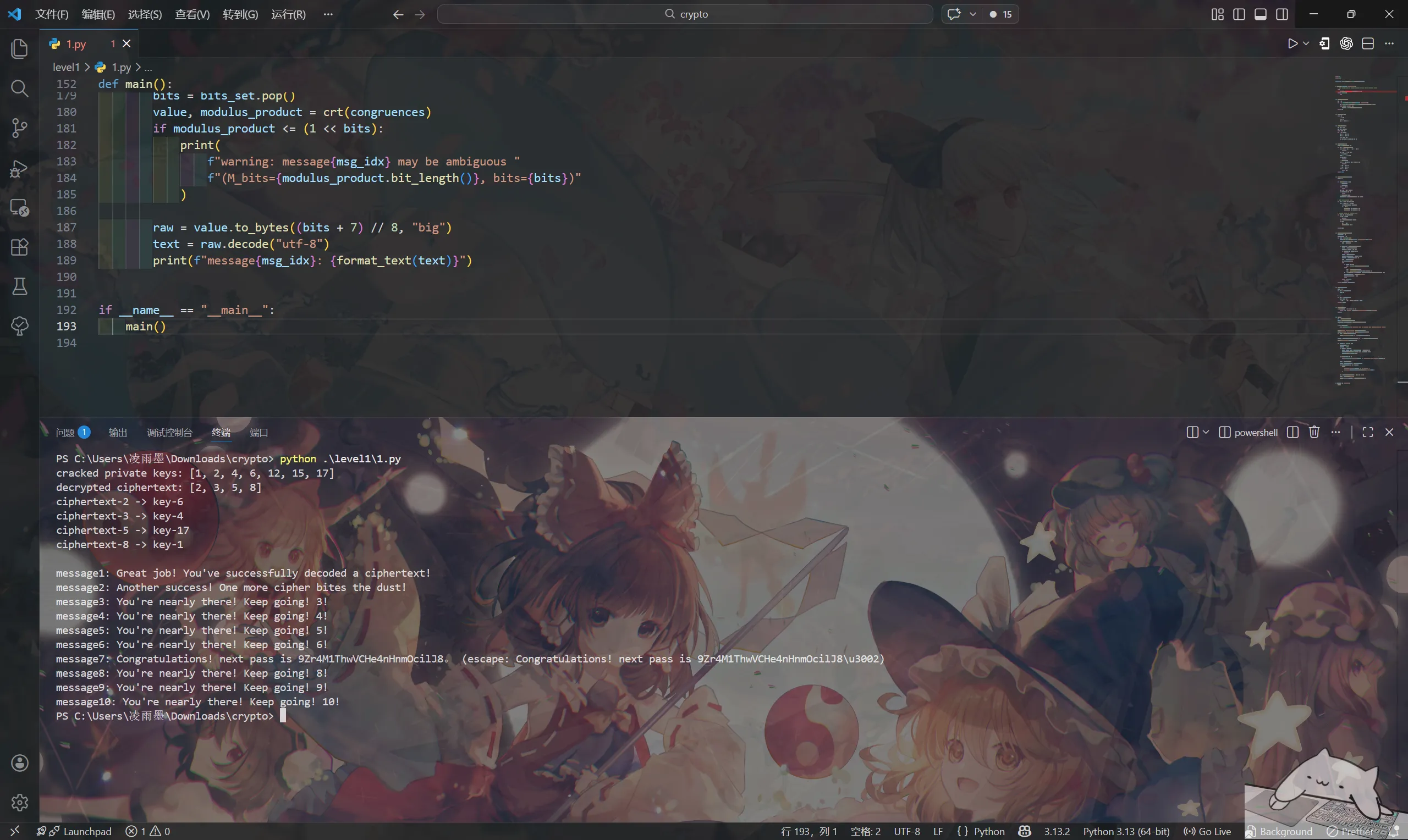This screenshot has height=840, width=1408.
Task: Maximize the terminal panel size
Action: click(1368, 433)
